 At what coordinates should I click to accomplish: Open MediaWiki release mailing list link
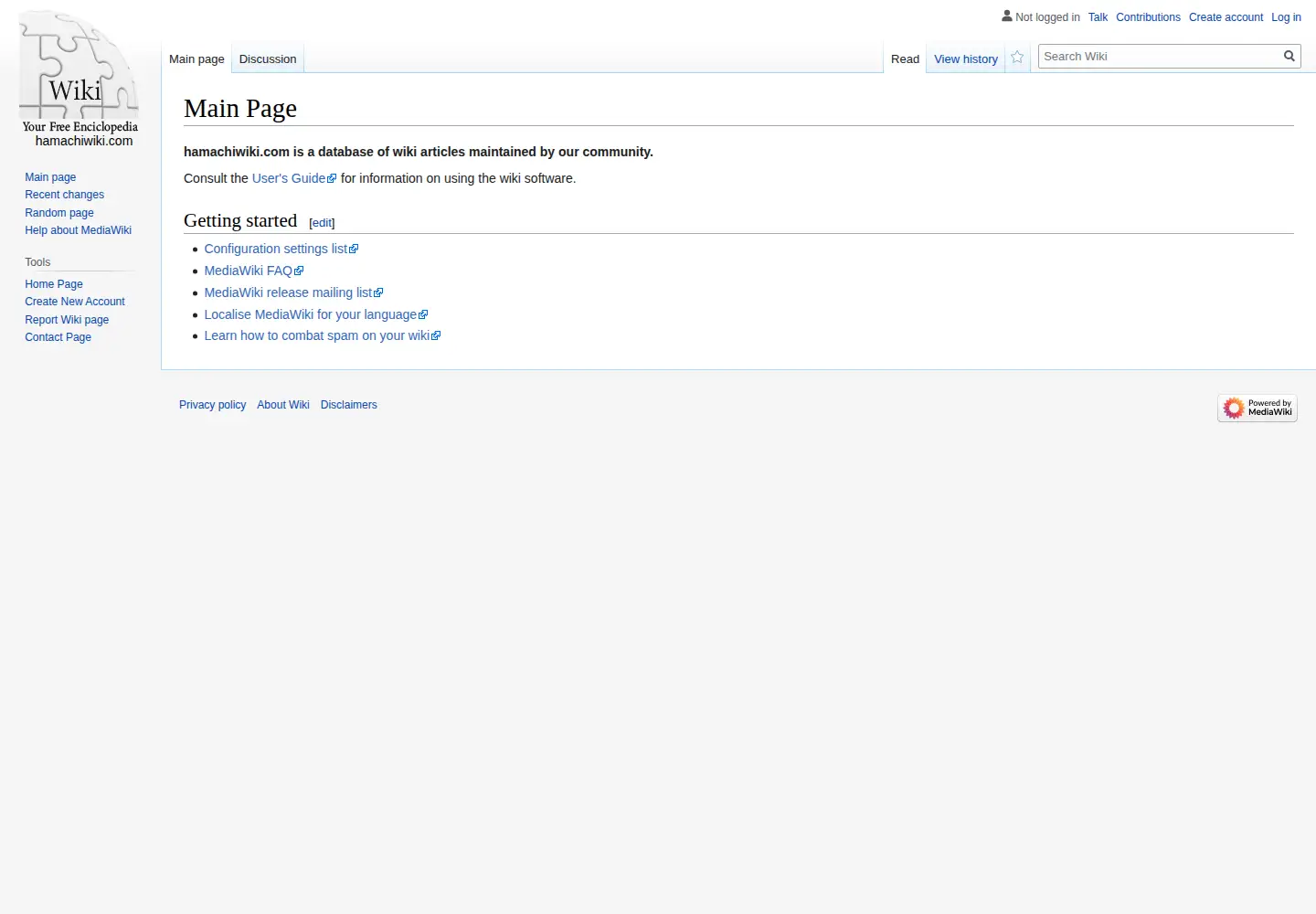pos(293,292)
